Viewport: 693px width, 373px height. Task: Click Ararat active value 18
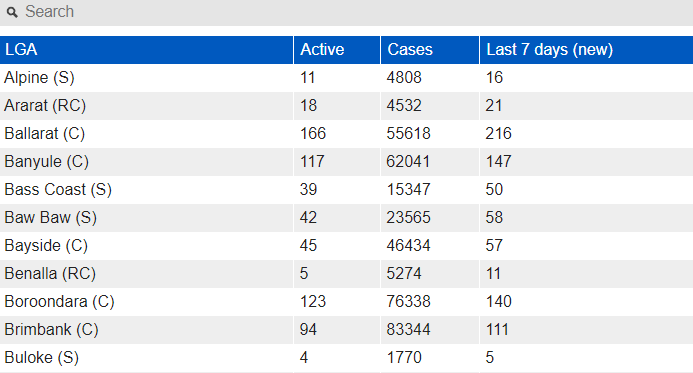(x=308, y=106)
